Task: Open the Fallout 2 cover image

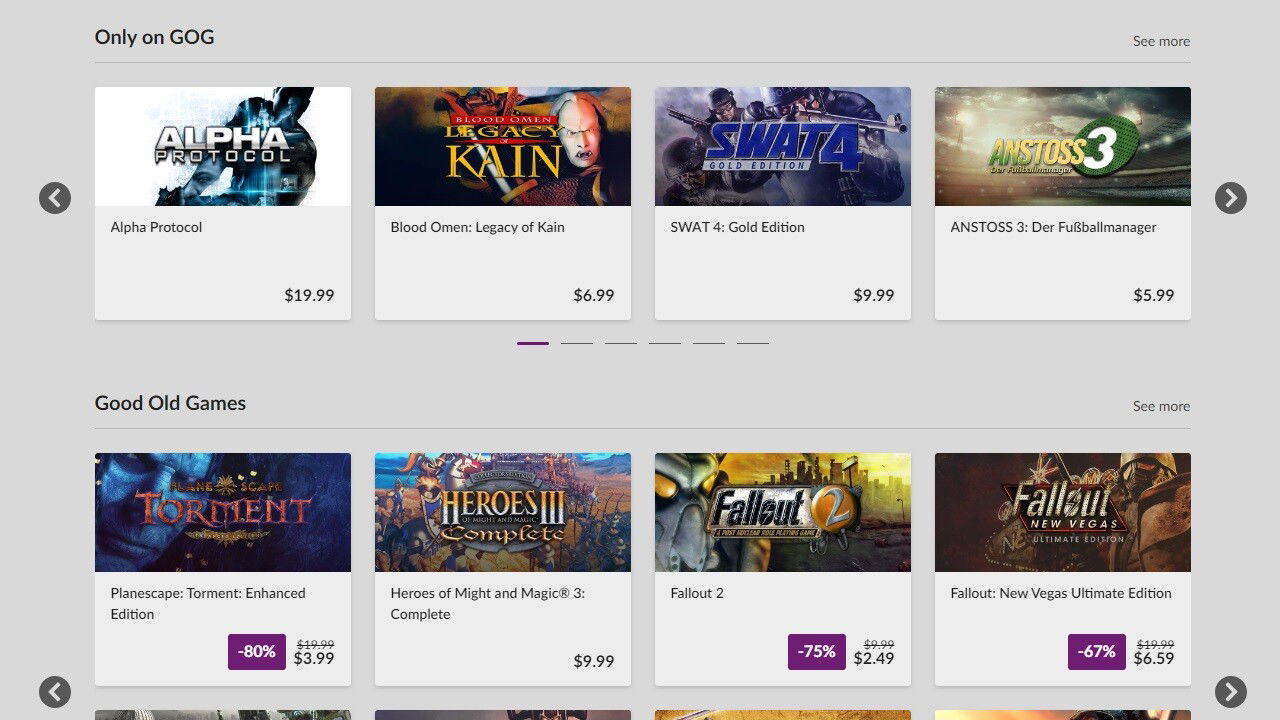Action: [783, 512]
